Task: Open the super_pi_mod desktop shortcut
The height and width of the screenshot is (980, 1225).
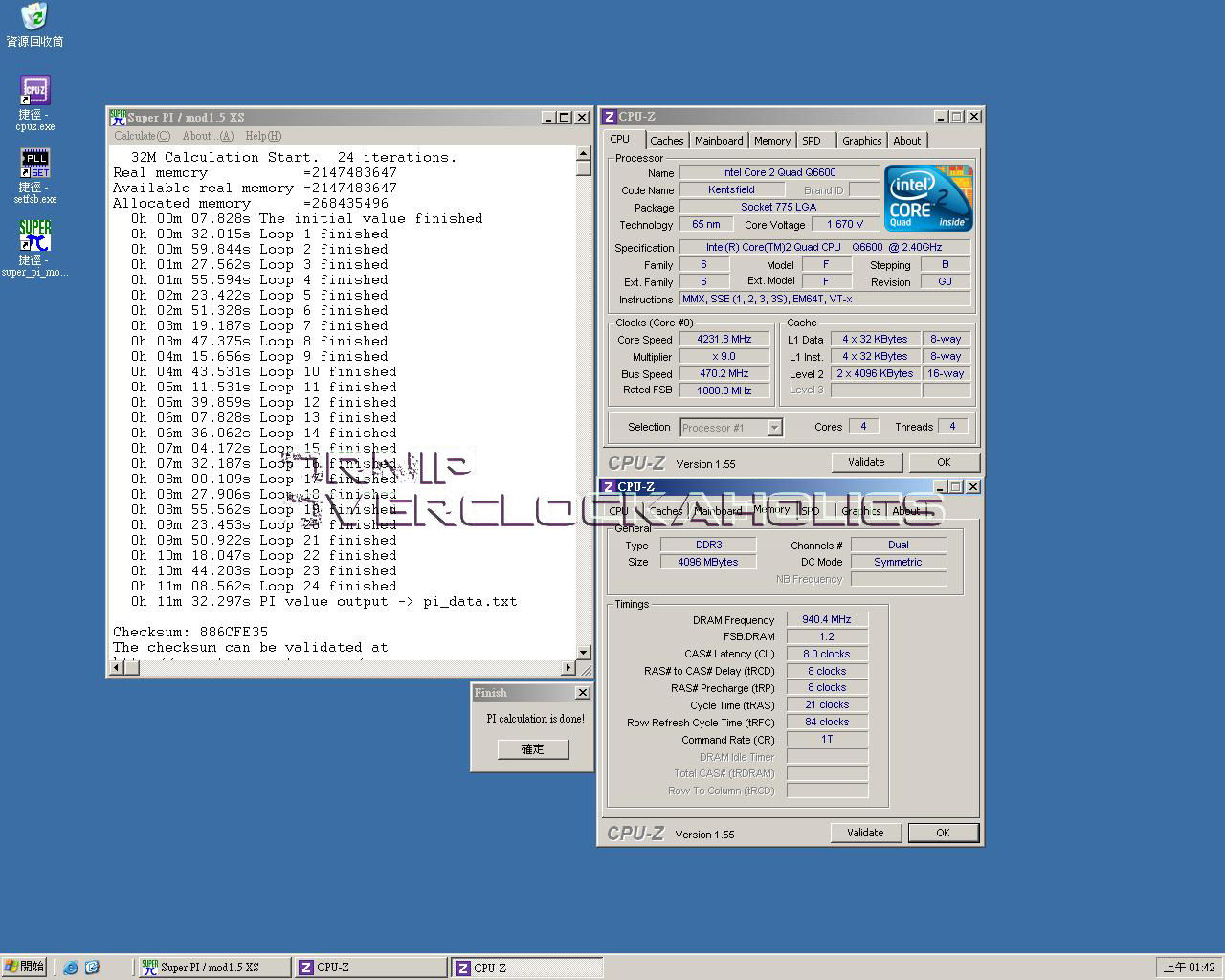Action: 34,236
